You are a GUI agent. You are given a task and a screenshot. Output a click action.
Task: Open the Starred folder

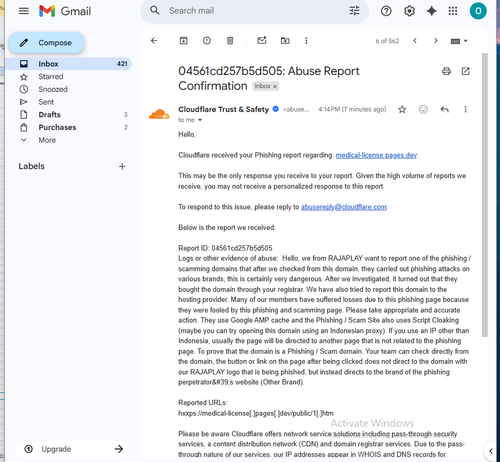[69, 77]
